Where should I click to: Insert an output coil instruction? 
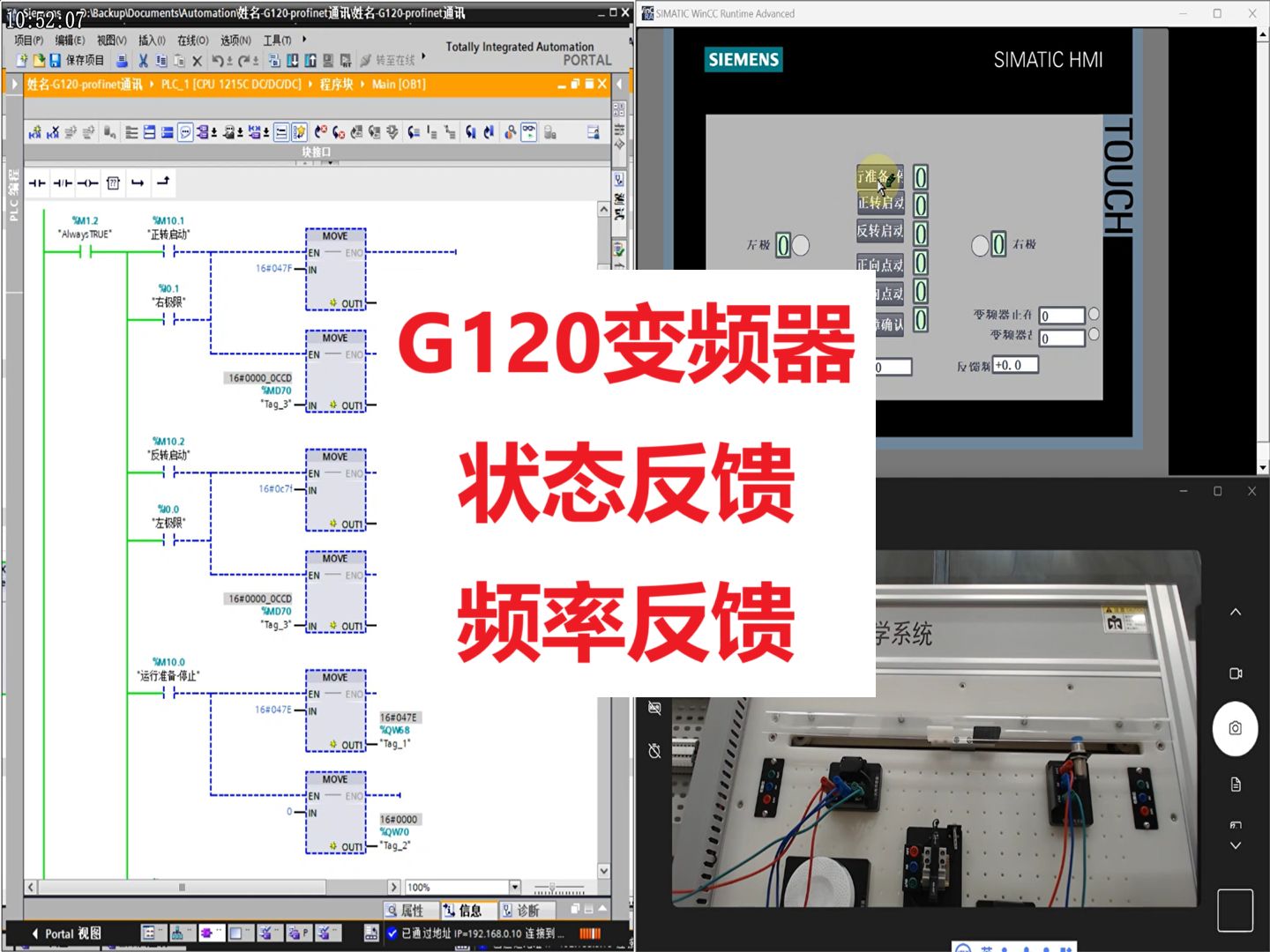[x=87, y=183]
